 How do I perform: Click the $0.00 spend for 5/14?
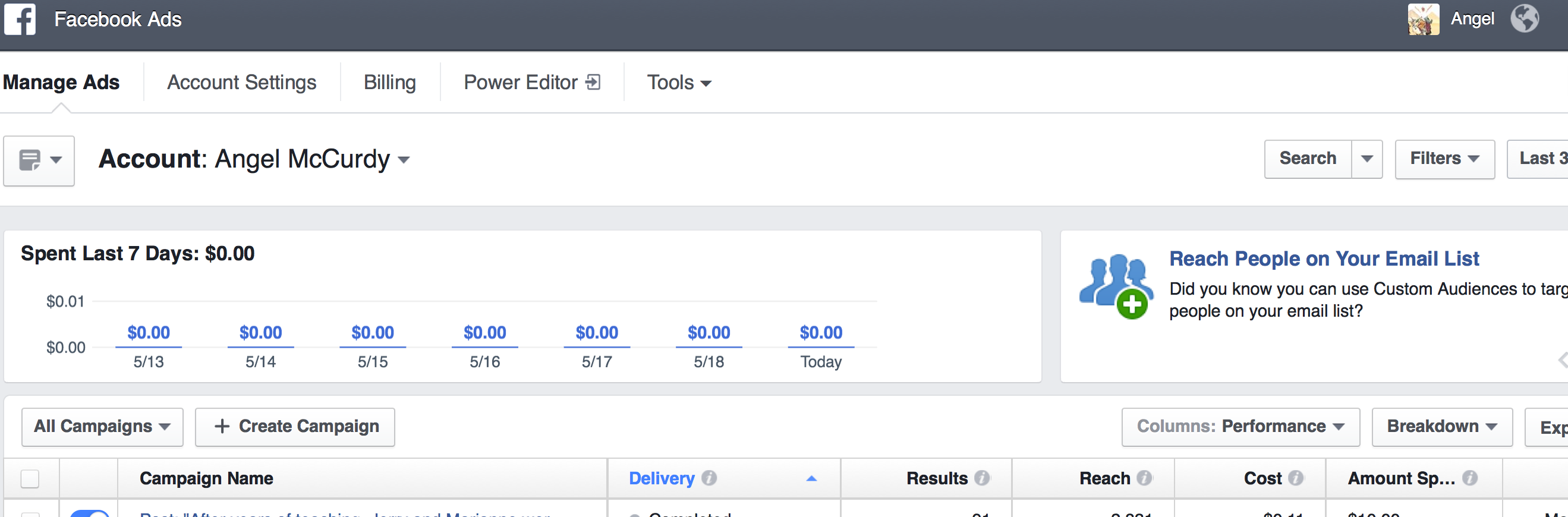260,333
